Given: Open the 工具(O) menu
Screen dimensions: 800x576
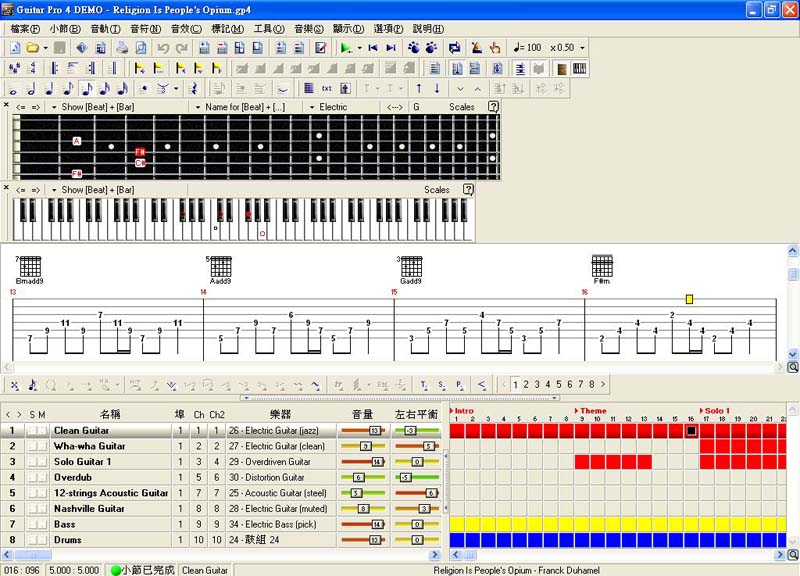Looking at the screenshot, I should coord(268,29).
